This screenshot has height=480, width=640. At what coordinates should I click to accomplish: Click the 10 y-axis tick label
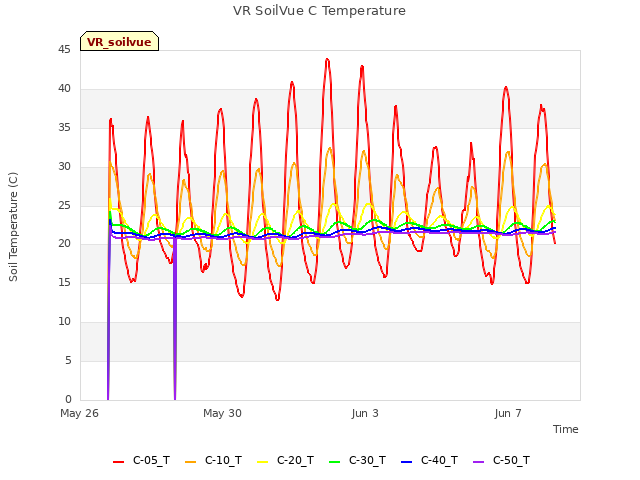(64, 322)
